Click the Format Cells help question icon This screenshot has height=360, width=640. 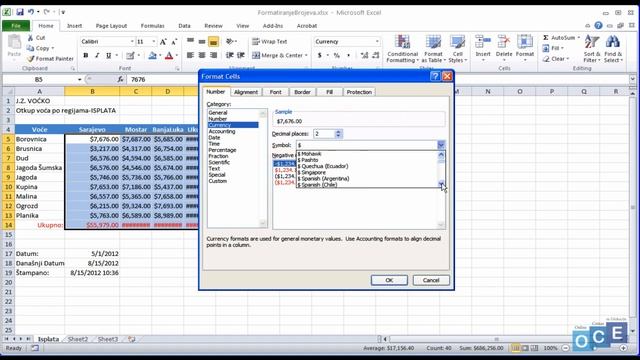(435, 76)
